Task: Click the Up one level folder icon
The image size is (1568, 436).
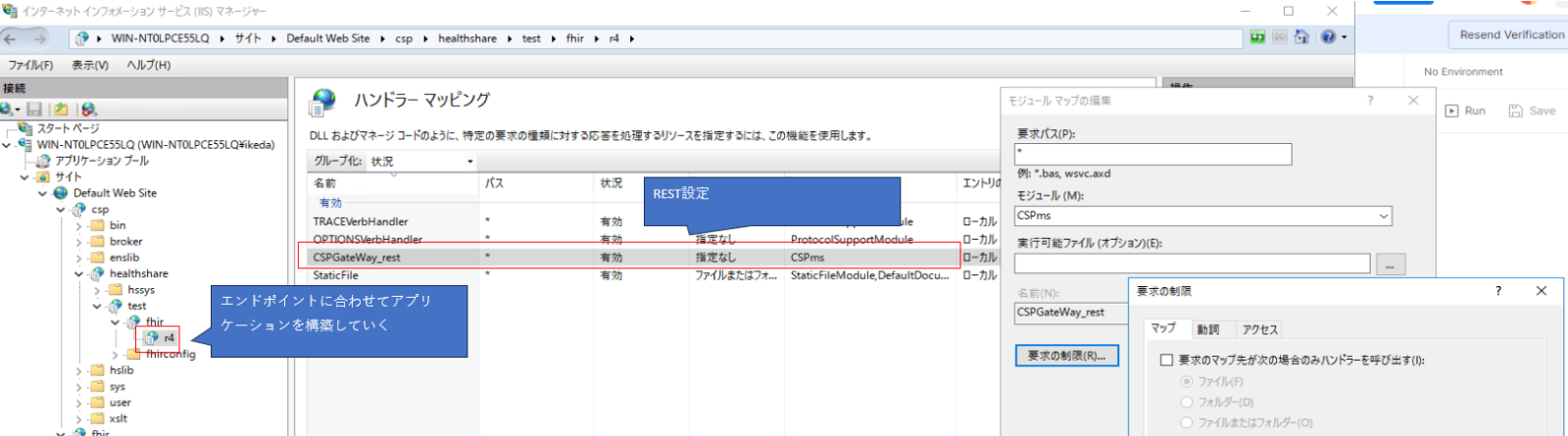Action: click(x=61, y=110)
